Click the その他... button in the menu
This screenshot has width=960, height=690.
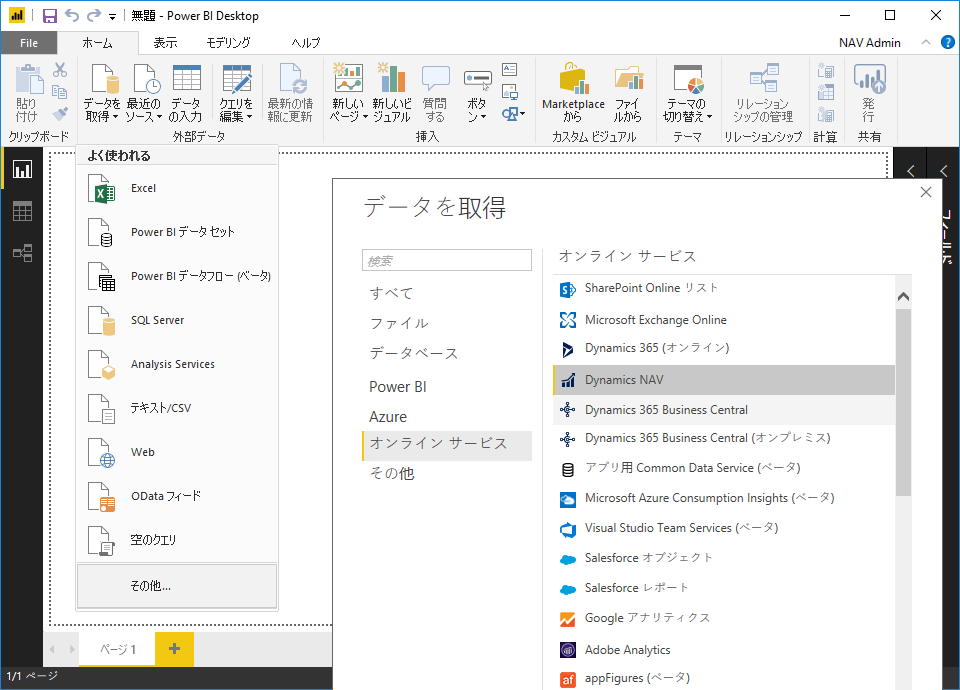click(177, 586)
